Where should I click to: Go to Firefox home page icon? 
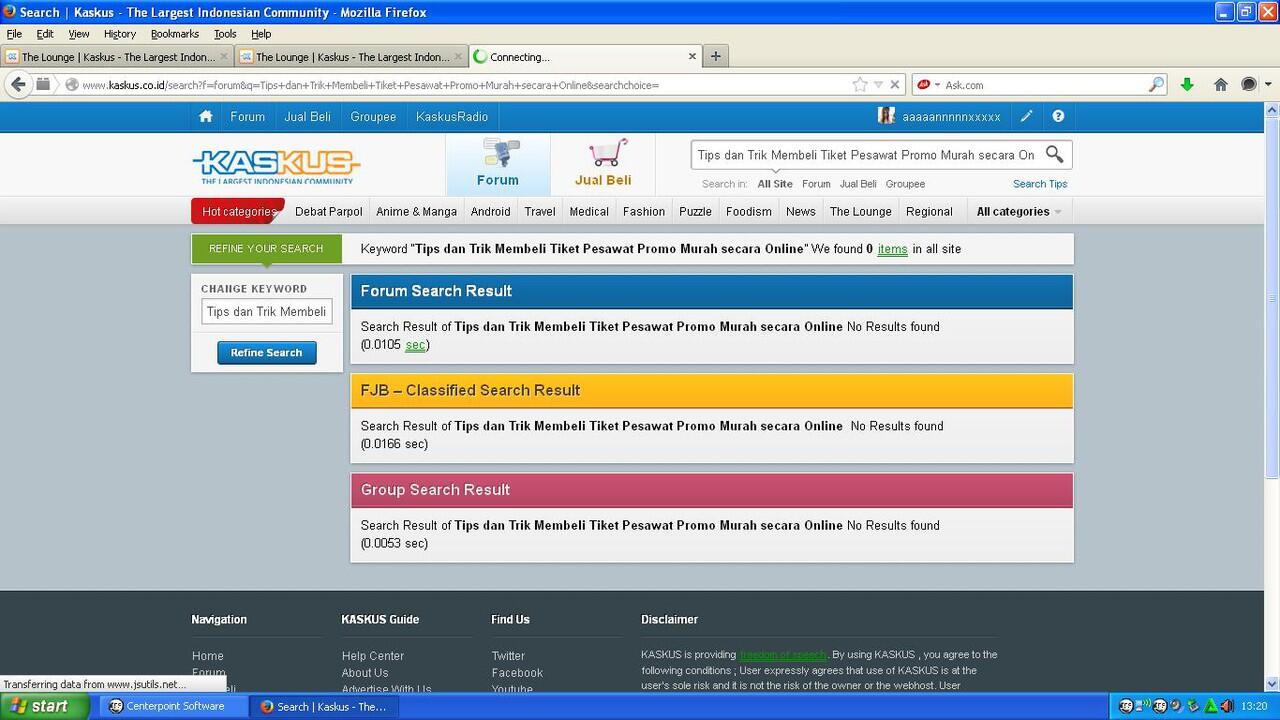coord(1220,85)
